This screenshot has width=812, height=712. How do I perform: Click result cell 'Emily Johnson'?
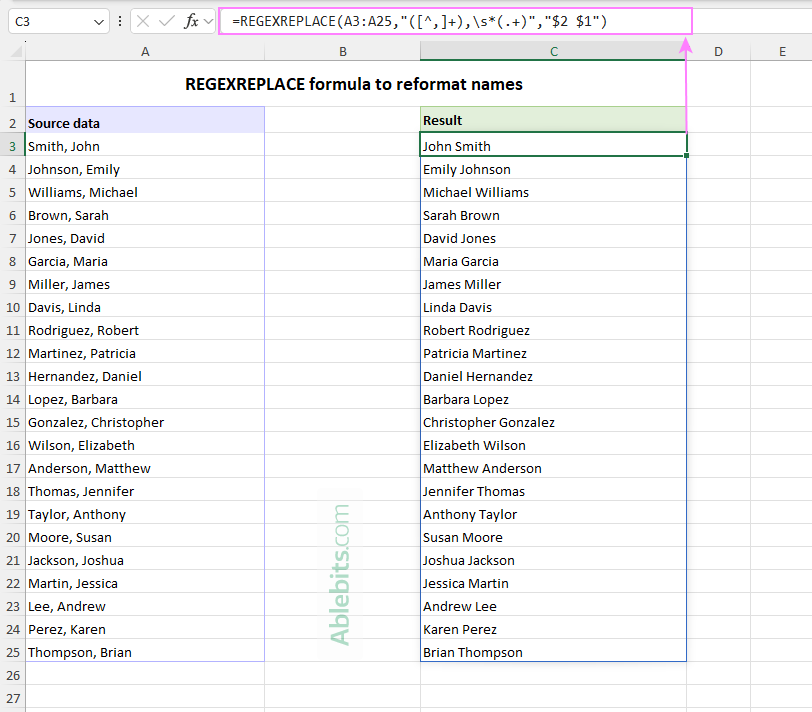pos(553,168)
